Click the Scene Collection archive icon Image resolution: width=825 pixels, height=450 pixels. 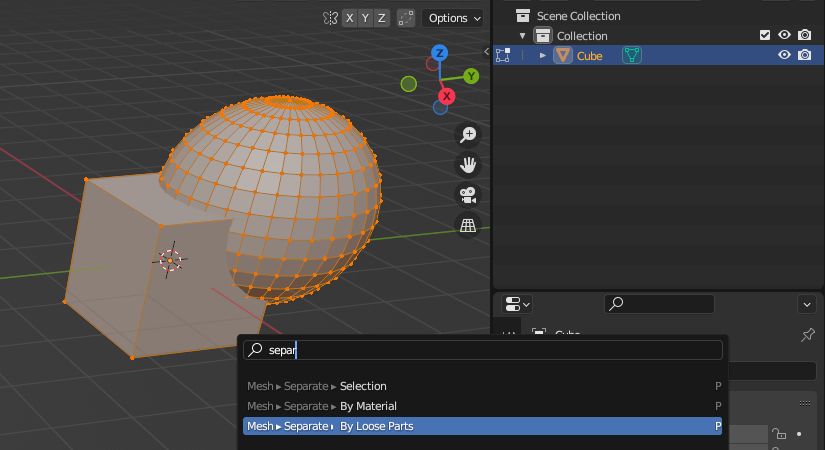coord(522,16)
